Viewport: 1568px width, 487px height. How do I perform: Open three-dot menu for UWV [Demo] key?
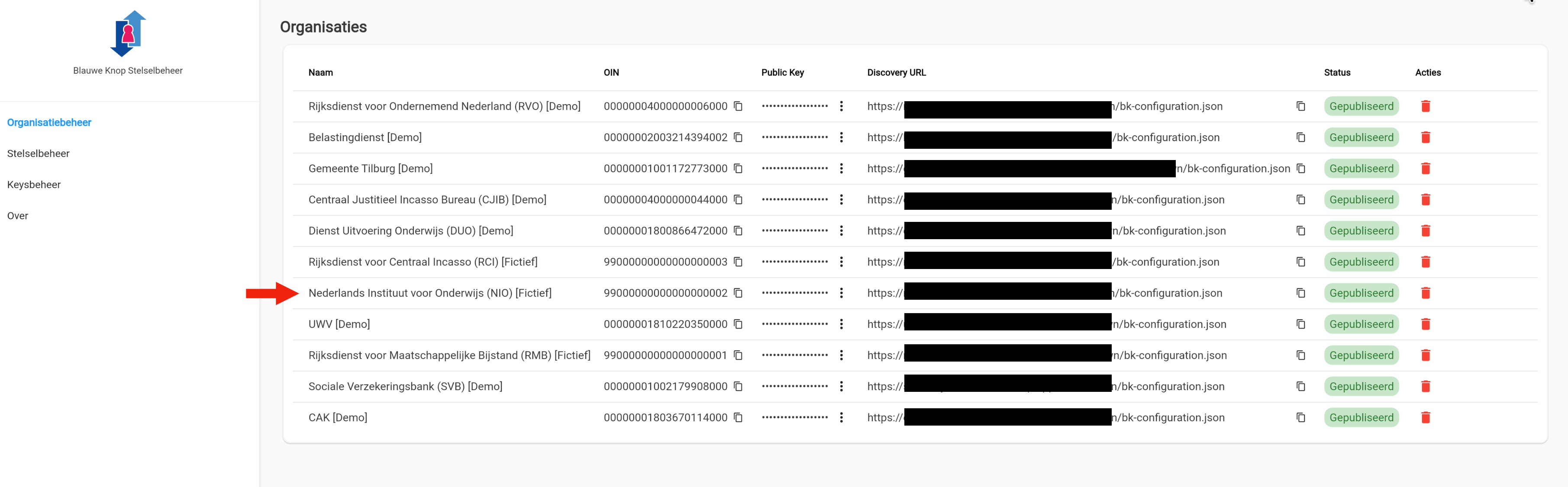click(841, 324)
